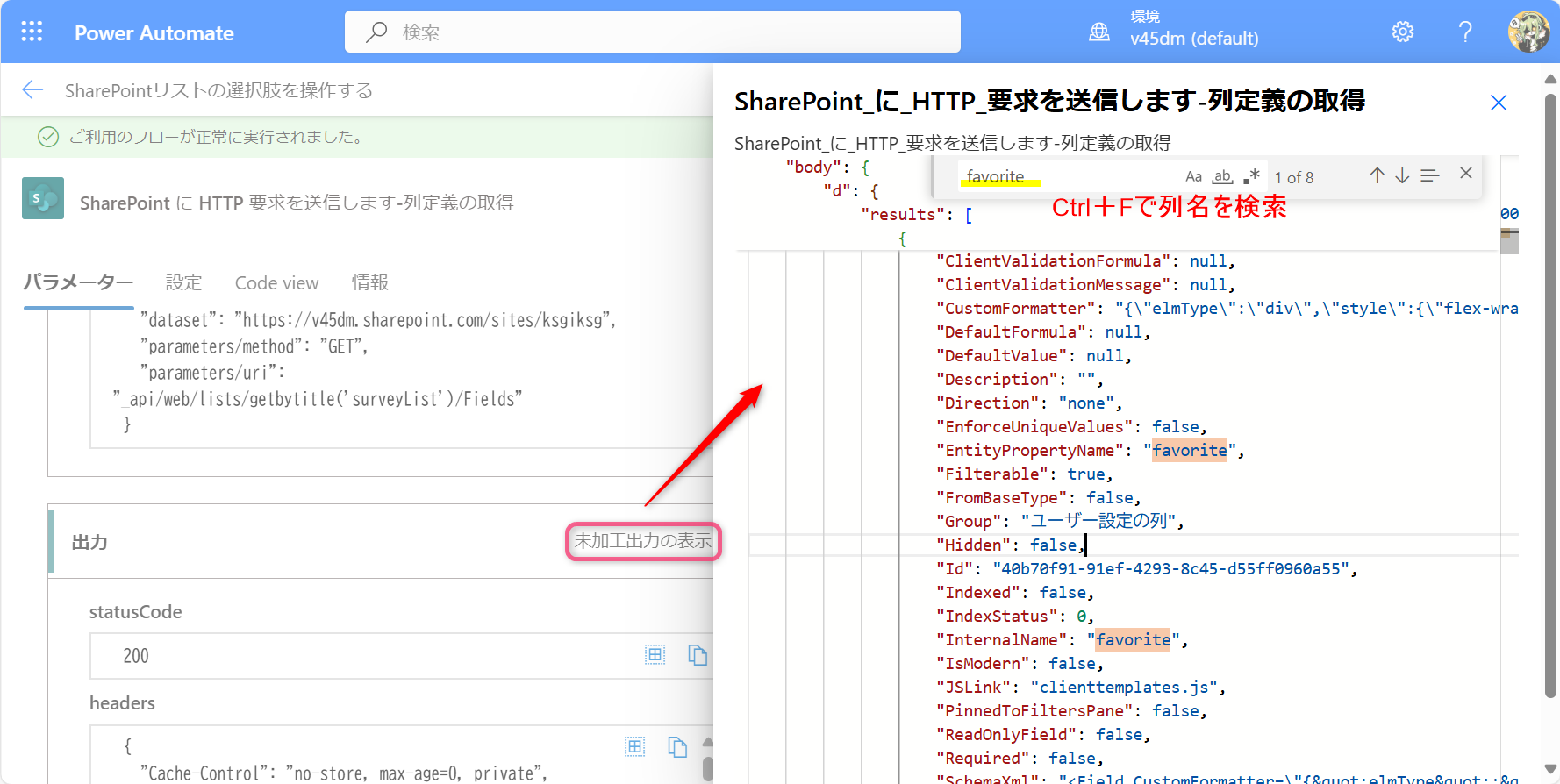
Task: Click the SharePoint action icon
Action: (43, 198)
